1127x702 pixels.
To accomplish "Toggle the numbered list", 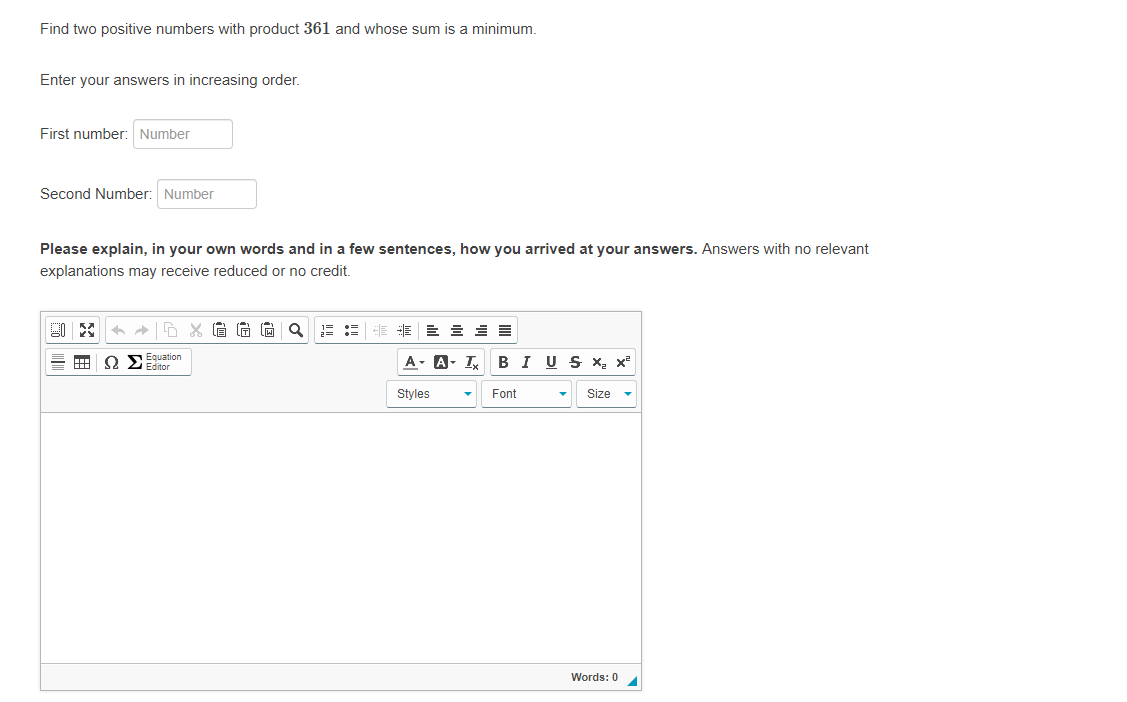I will click(327, 330).
